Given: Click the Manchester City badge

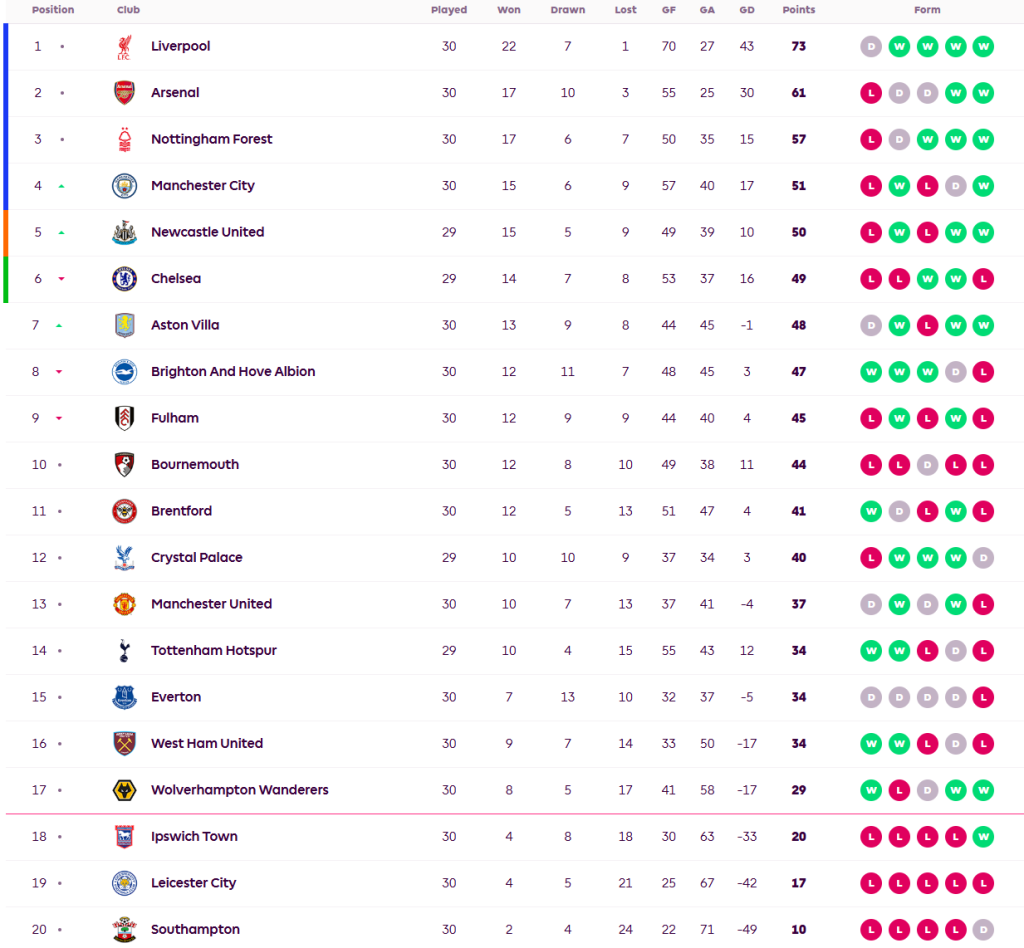Looking at the screenshot, I should pyautogui.click(x=124, y=186).
